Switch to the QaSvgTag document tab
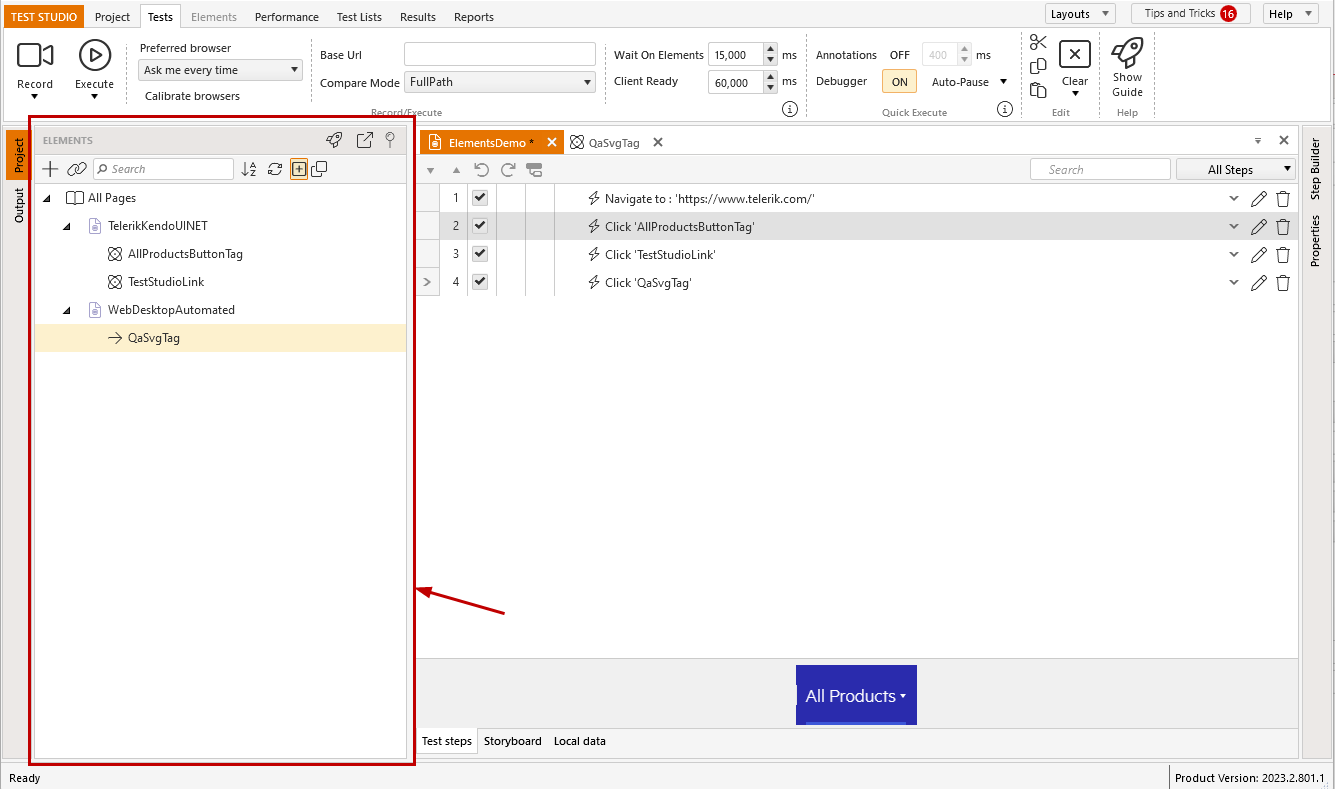The image size is (1335, 789). (614, 143)
